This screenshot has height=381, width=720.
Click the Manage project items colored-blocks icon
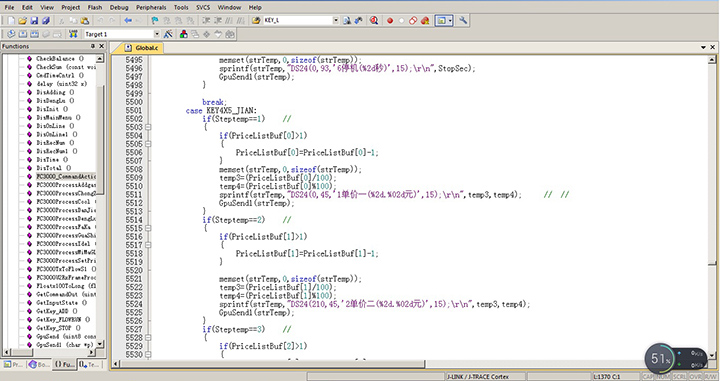(184, 34)
